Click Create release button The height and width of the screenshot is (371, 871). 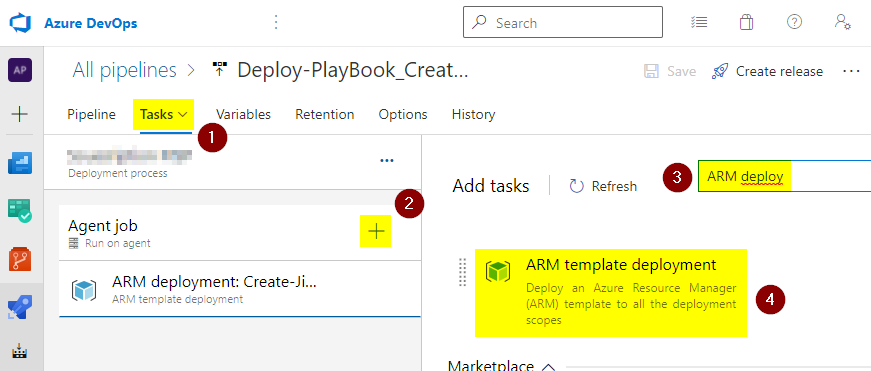coord(767,72)
